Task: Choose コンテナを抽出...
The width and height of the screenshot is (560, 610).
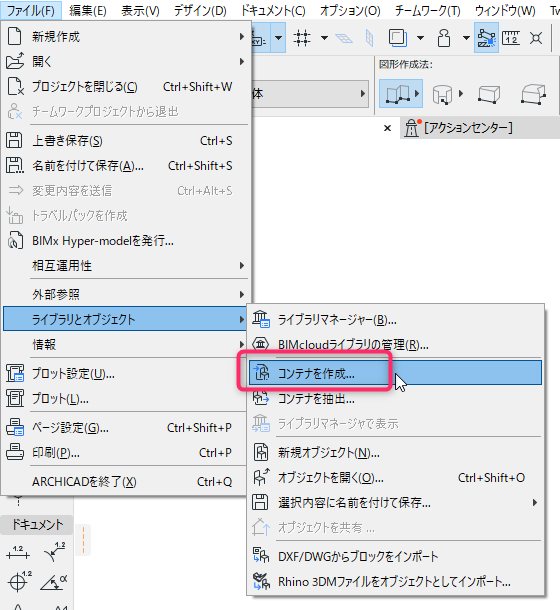Action: tap(395, 399)
